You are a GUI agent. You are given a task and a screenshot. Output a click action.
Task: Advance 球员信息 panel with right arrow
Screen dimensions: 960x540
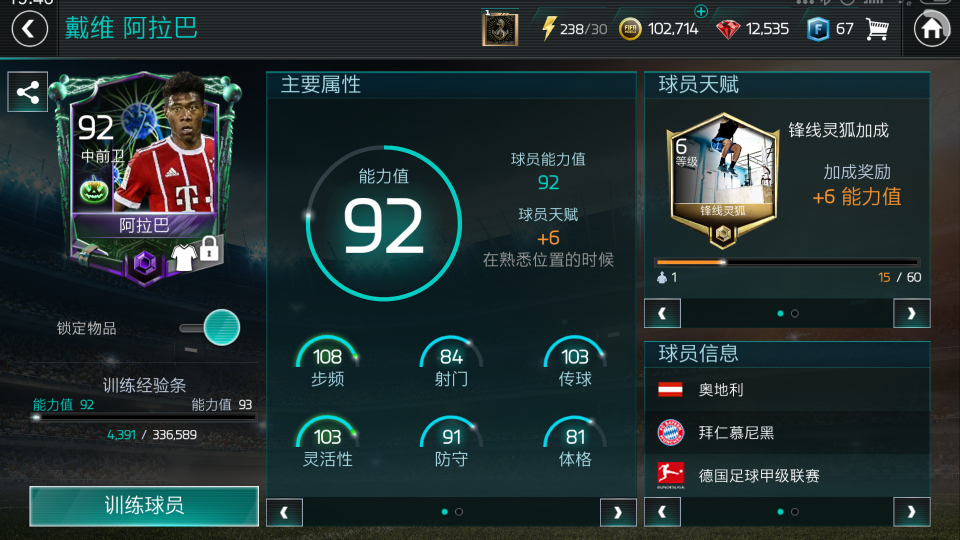(912, 512)
